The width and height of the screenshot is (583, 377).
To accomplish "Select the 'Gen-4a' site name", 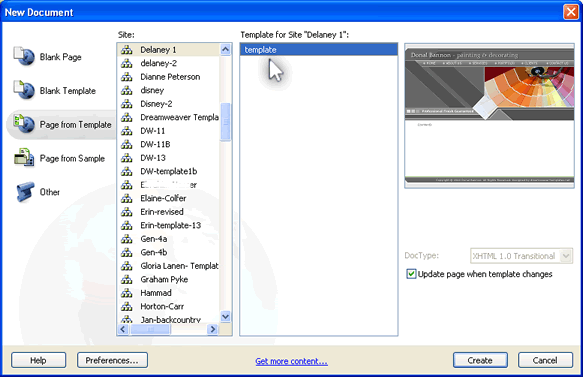I will tap(154, 239).
